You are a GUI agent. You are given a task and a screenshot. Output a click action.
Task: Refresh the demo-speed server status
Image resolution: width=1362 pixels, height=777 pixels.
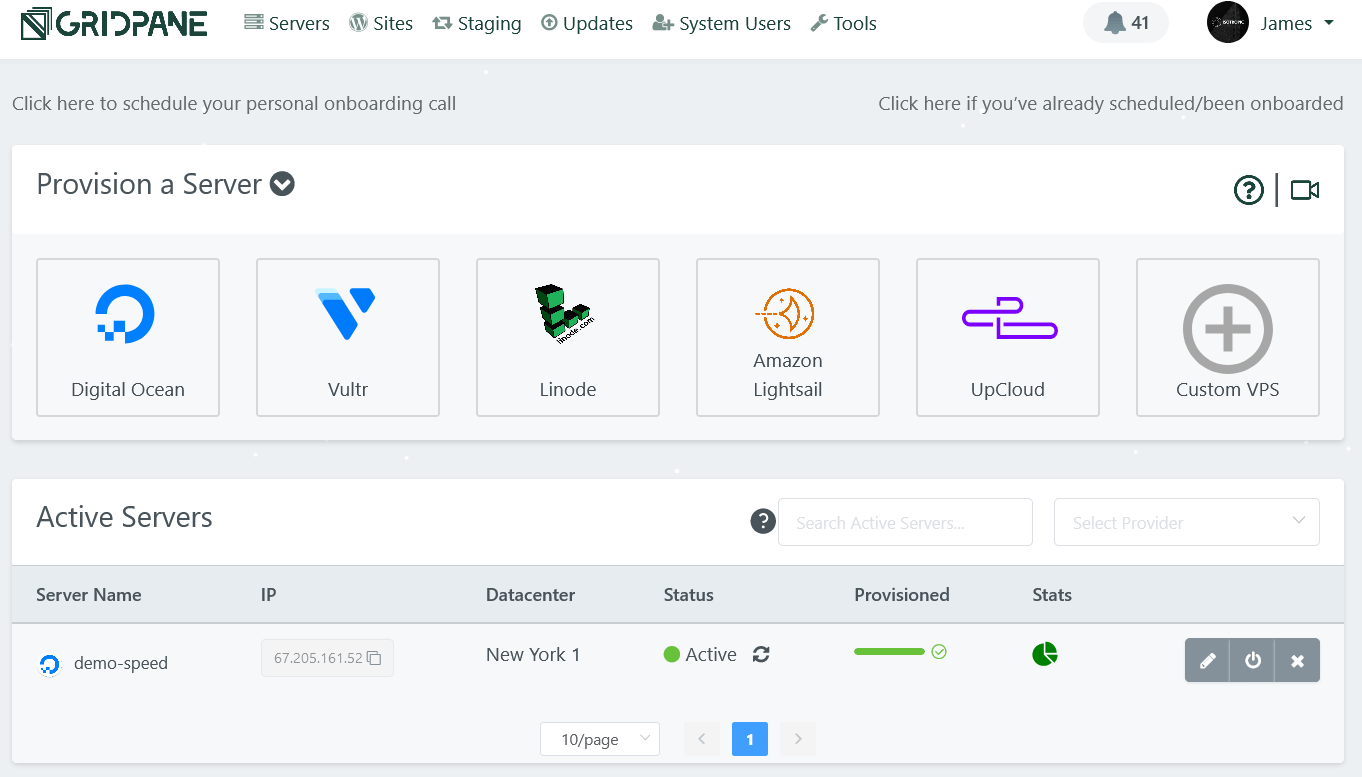point(761,654)
